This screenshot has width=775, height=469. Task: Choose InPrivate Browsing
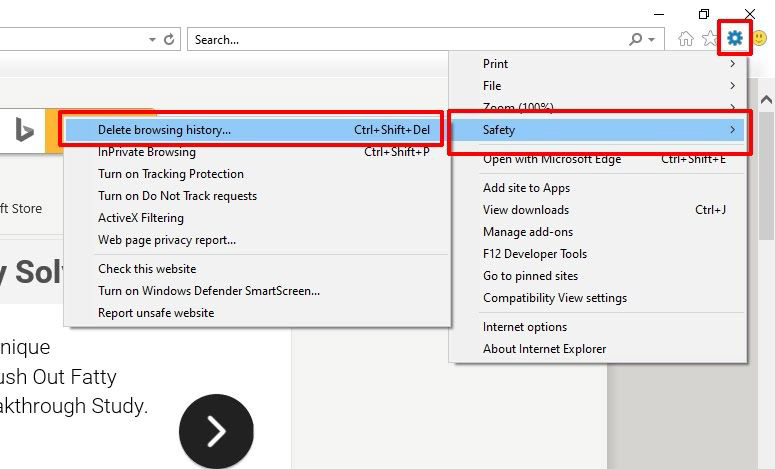click(258, 152)
